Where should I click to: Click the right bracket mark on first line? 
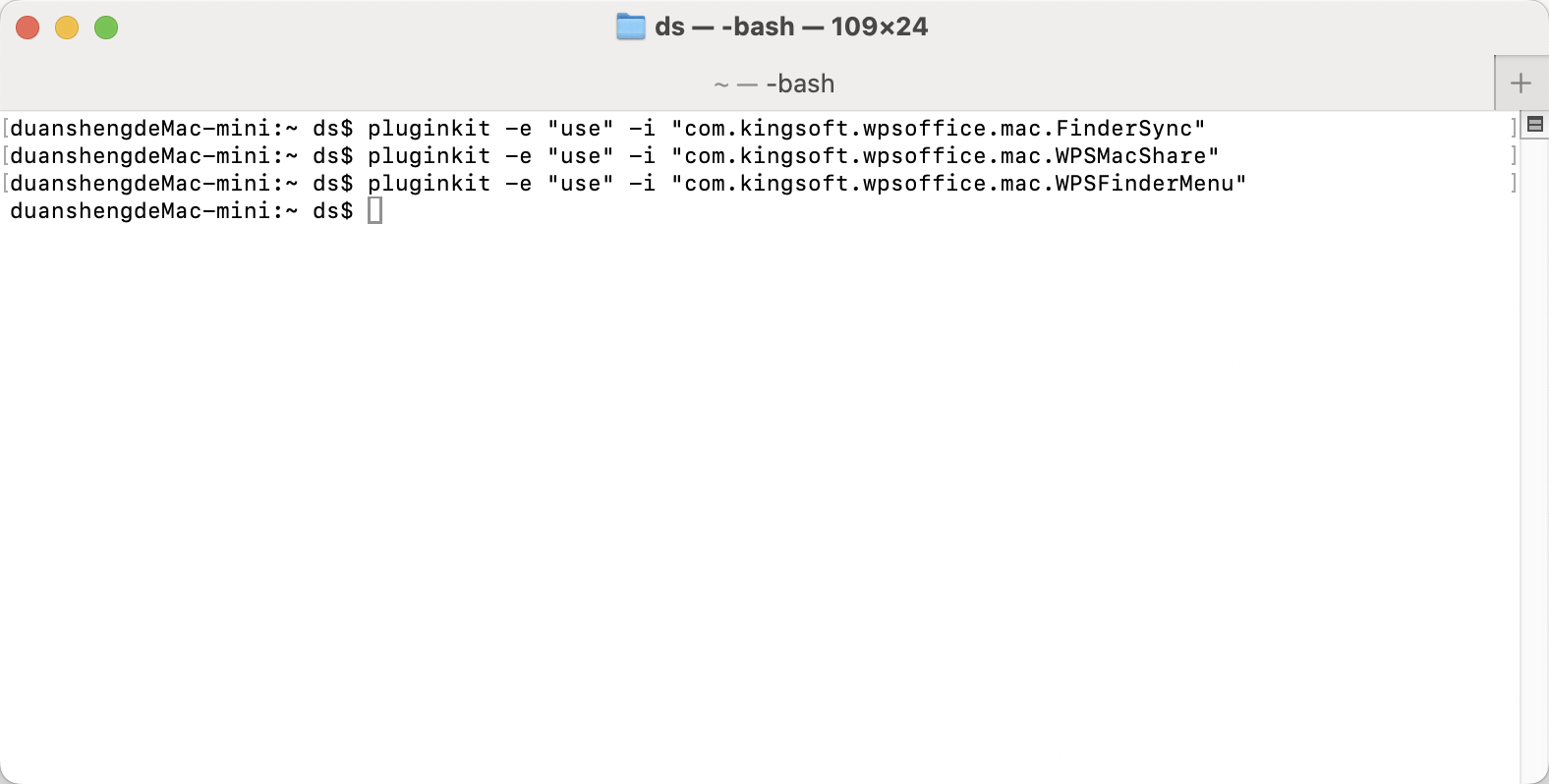pyautogui.click(x=1514, y=128)
